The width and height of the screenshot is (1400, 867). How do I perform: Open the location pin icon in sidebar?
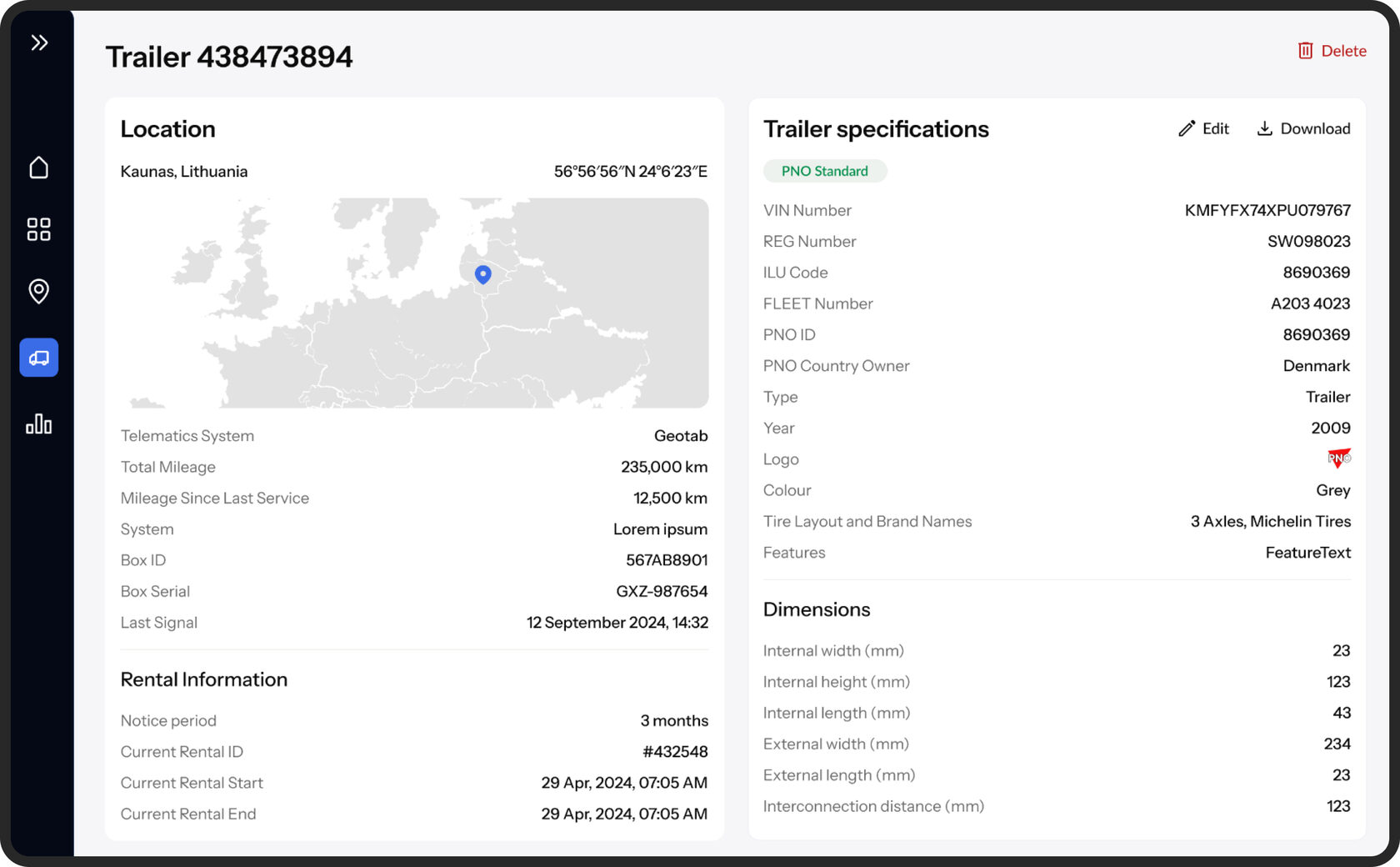pos(39,291)
